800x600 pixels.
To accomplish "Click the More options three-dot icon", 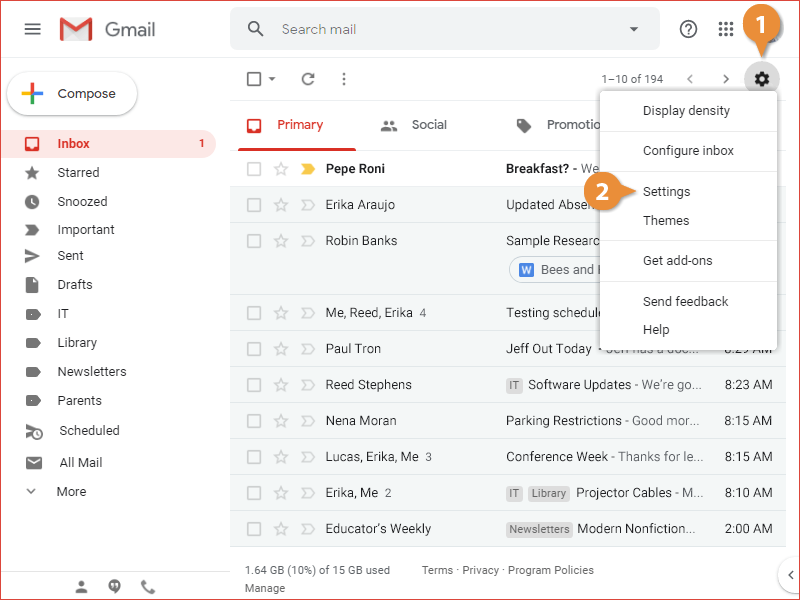I will click(344, 78).
